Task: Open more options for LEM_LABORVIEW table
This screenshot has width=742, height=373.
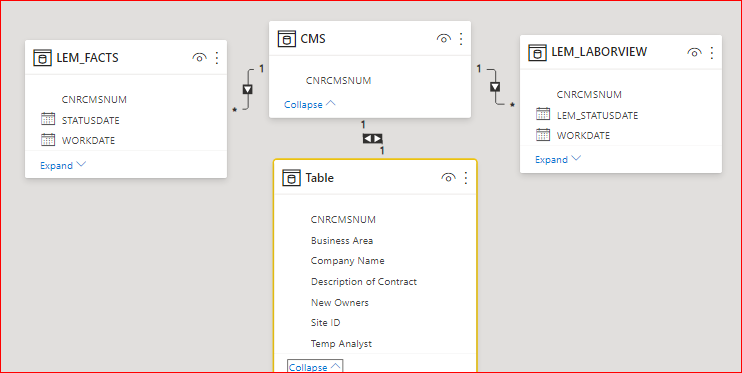Action: pos(712,53)
